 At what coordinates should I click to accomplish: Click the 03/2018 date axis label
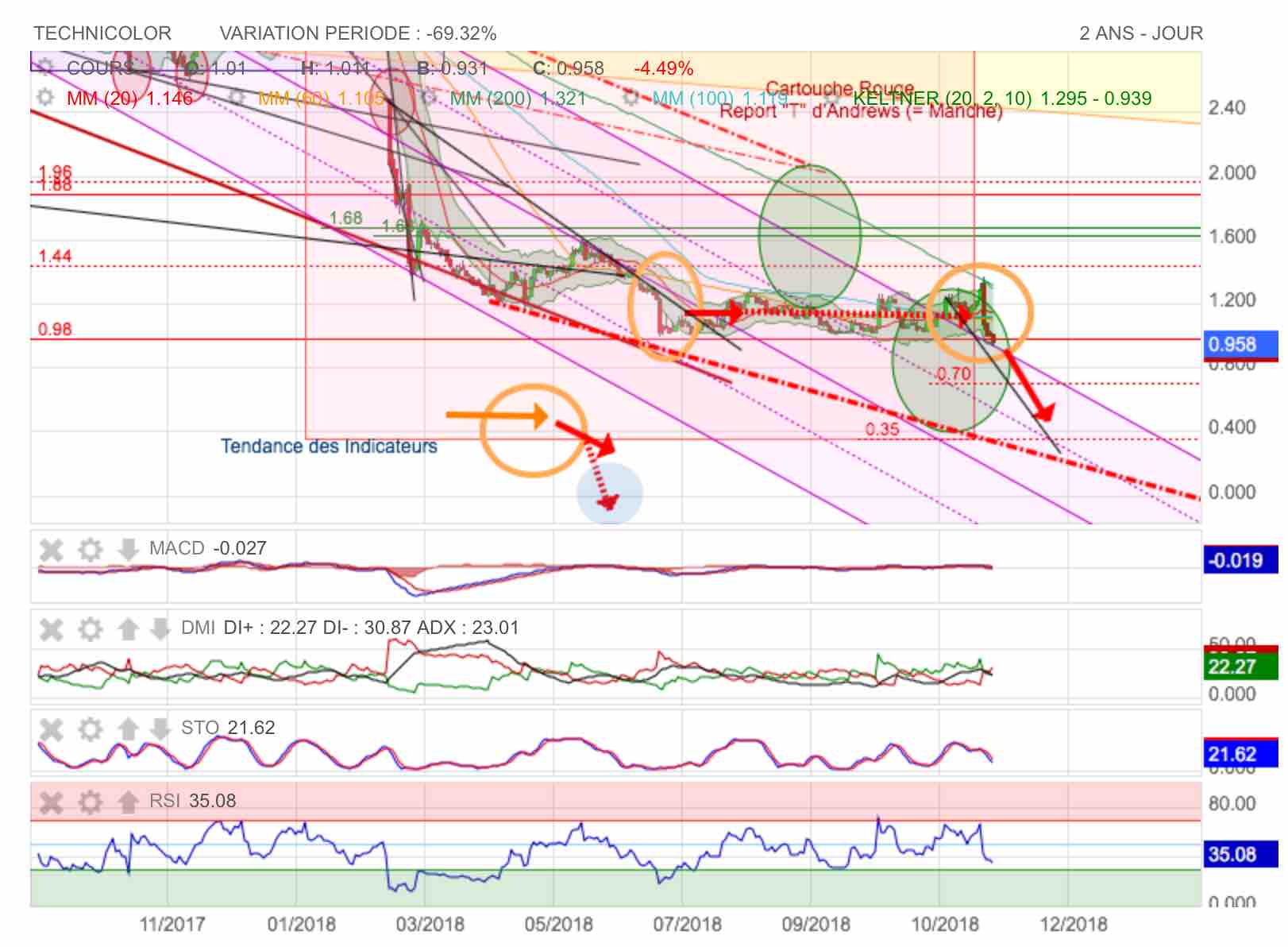click(x=430, y=925)
